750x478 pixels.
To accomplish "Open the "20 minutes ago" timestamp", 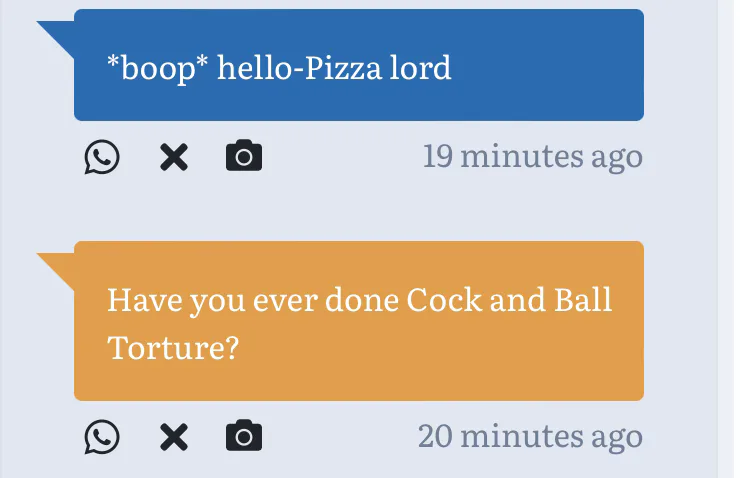I will pyautogui.click(x=530, y=436).
